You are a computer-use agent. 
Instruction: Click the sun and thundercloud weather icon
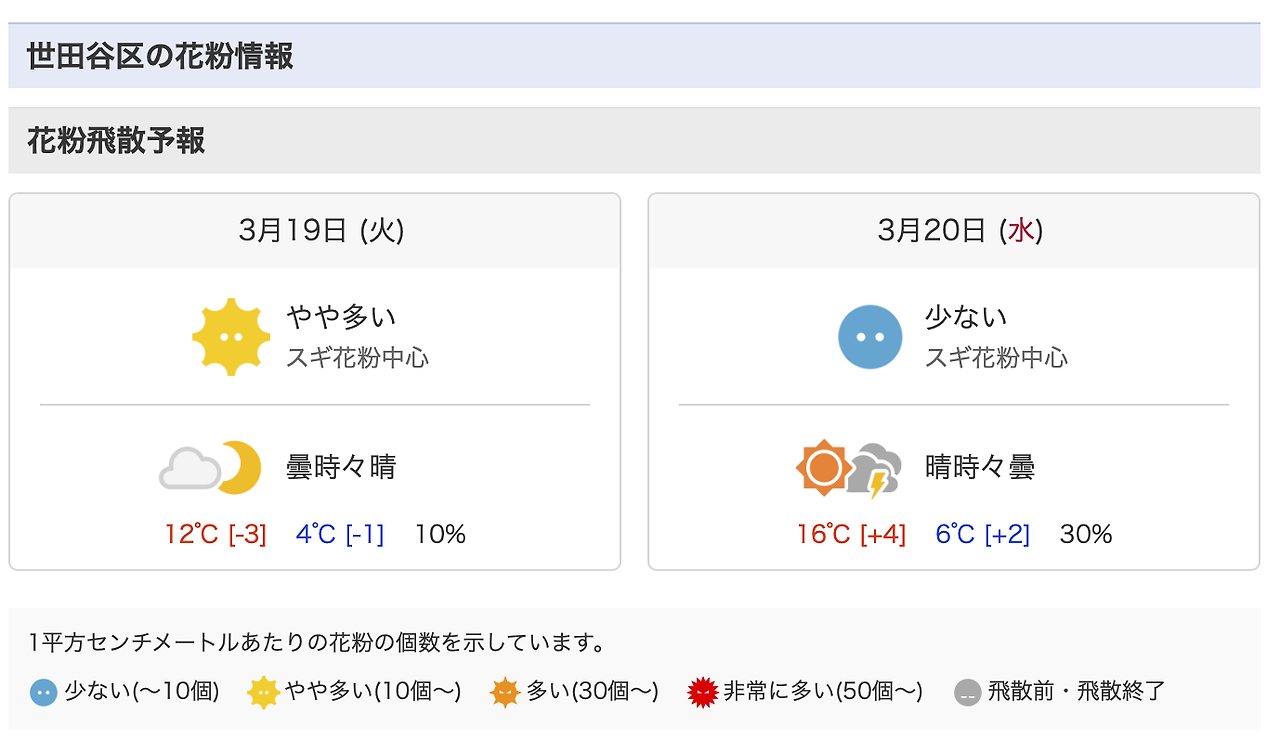point(849,468)
